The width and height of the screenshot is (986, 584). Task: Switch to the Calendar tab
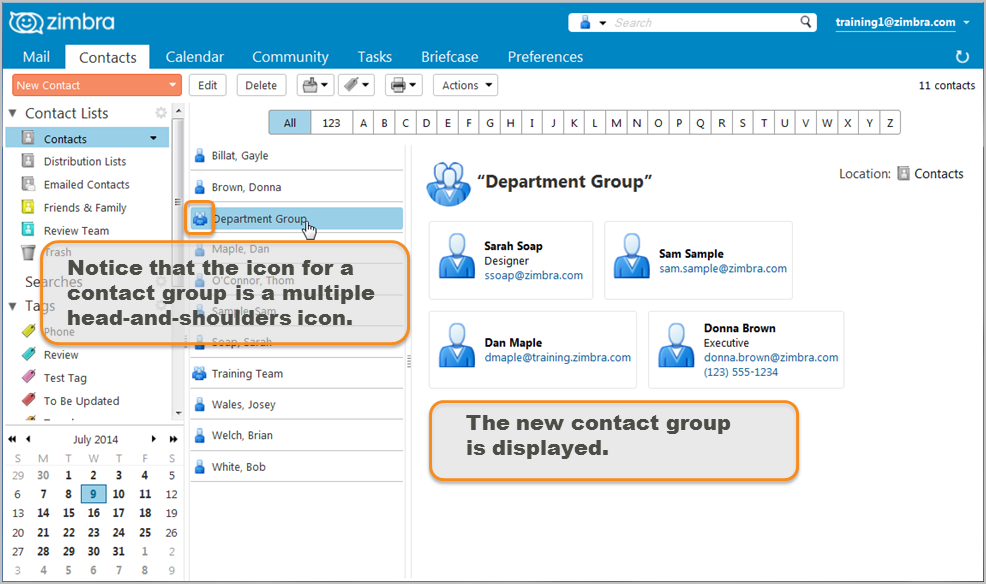pos(194,57)
